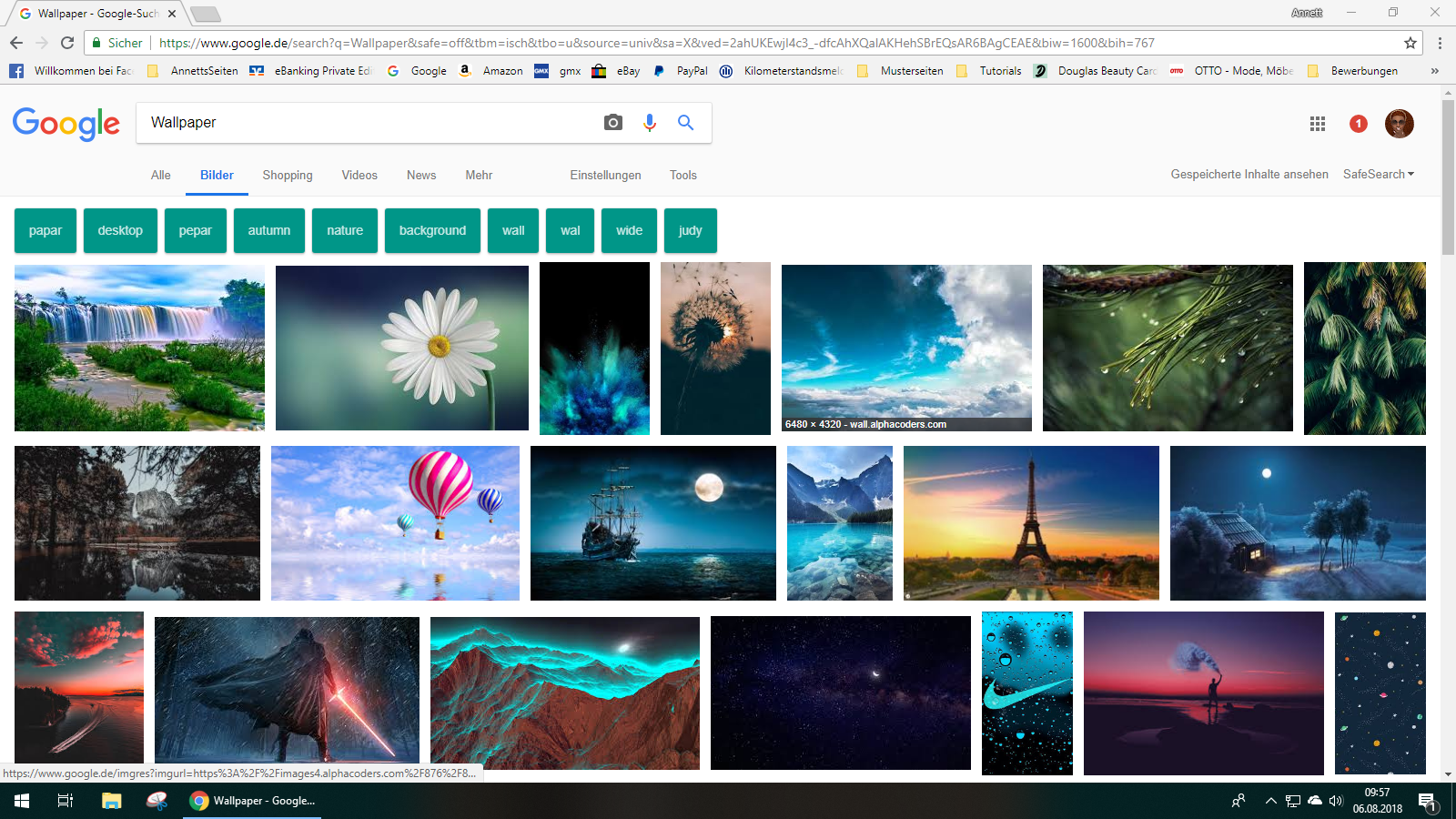Open the PayPal bookmark
1456x819 pixels.
point(680,71)
